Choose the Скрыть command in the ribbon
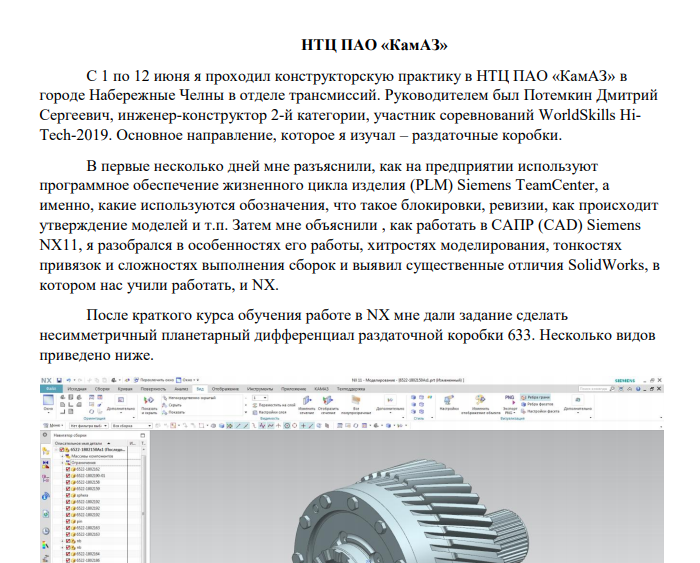Screen dimensions: 700x563 172,405
